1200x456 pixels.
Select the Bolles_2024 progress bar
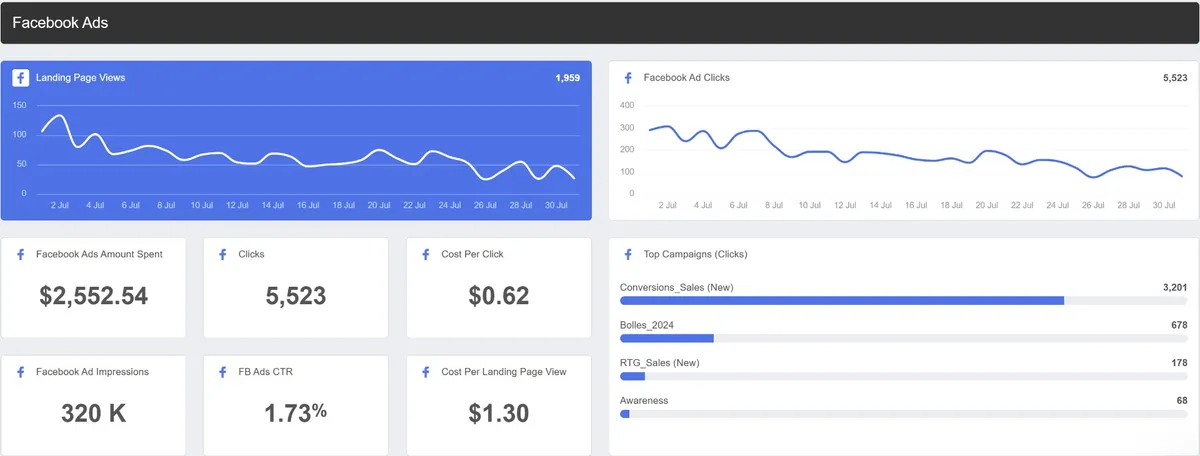903,338
